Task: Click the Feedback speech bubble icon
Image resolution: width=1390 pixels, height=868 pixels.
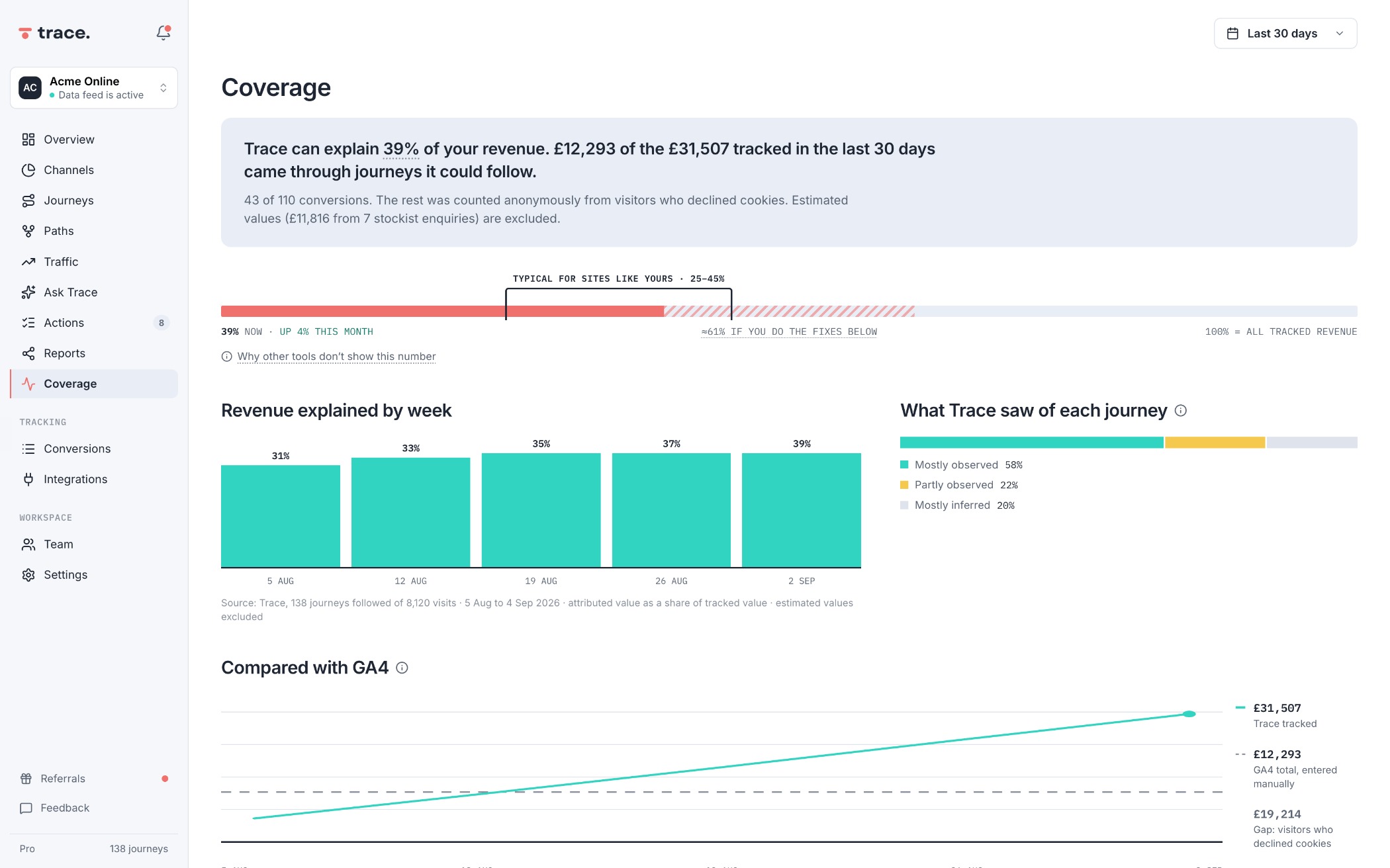Action: tap(26, 808)
